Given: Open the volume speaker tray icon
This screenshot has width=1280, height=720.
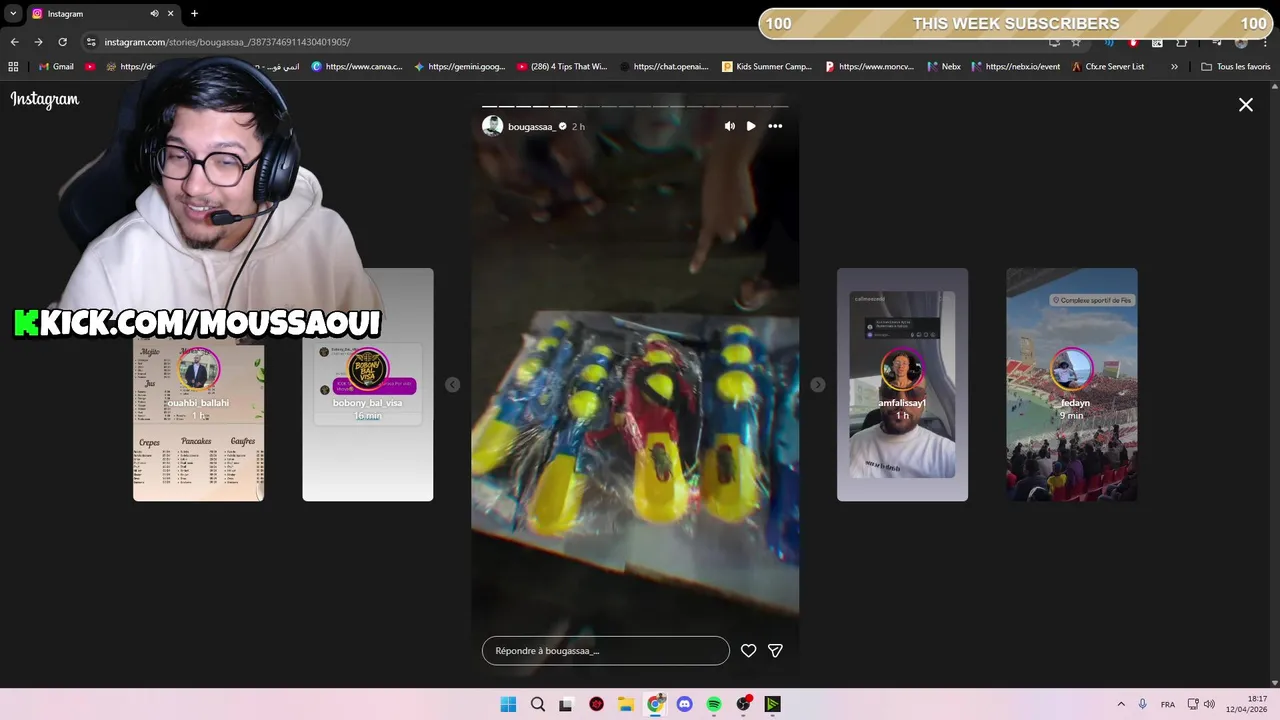Looking at the screenshot, I should pyautogui.click(x=1209, y=704).
